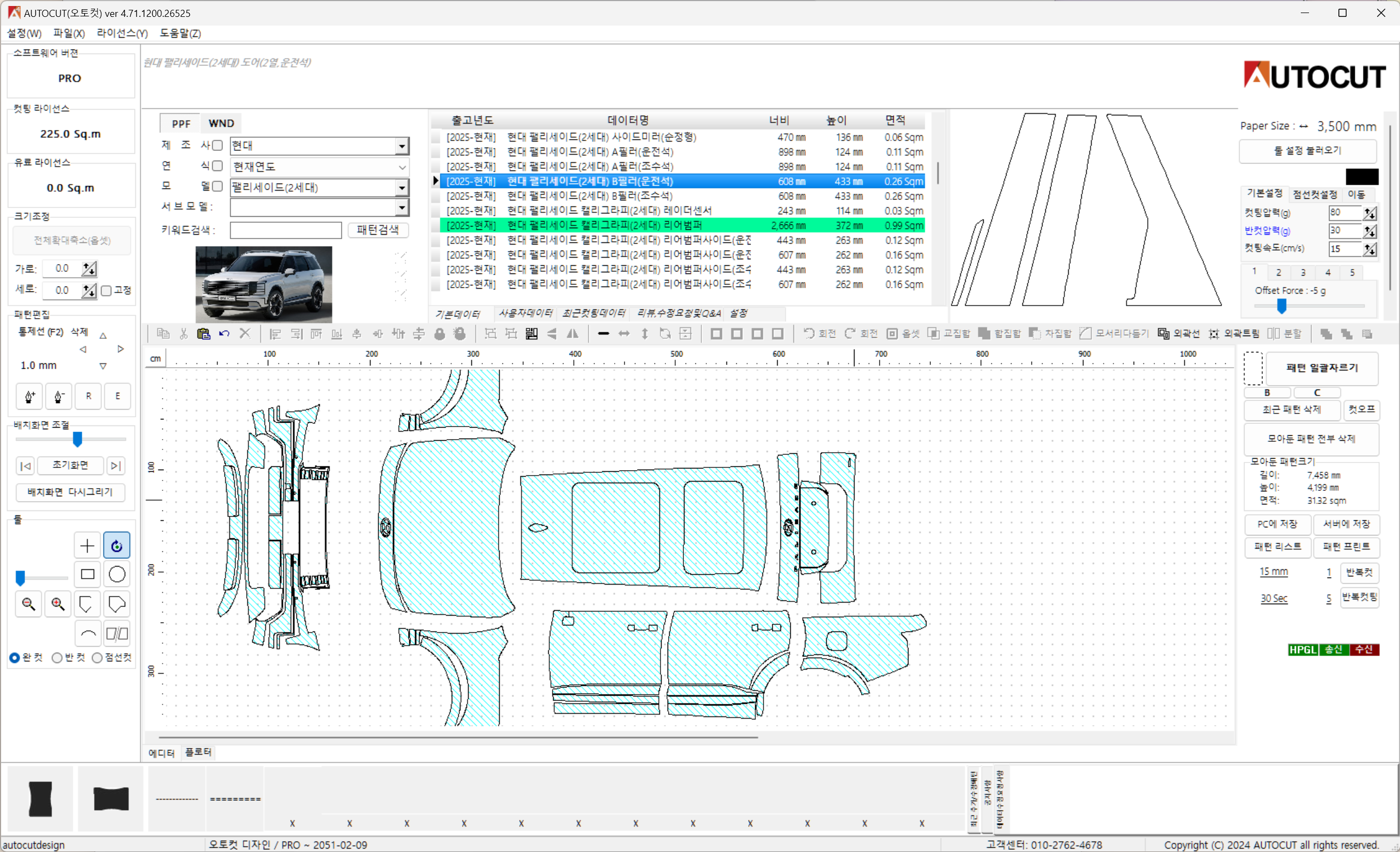Click the split (분할) tool icon
This screenshot has width=1400, height=852.
(1273, 333)
